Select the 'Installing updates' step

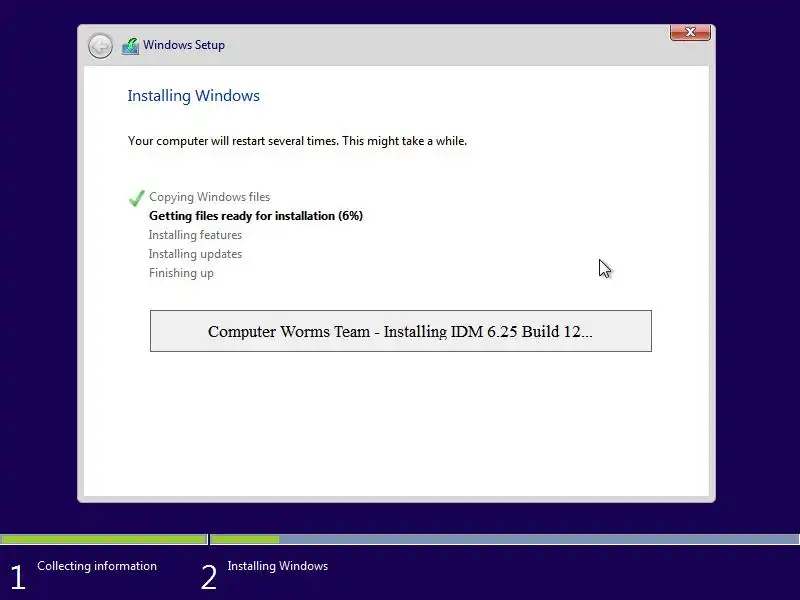click(x=195, y=254)
